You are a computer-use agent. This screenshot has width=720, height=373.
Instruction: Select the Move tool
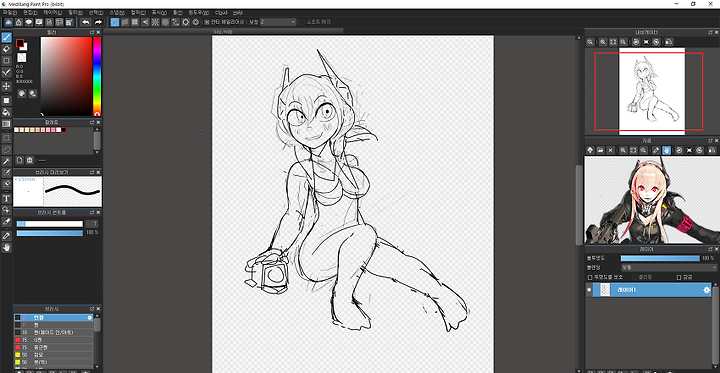[x=6, y=86]
